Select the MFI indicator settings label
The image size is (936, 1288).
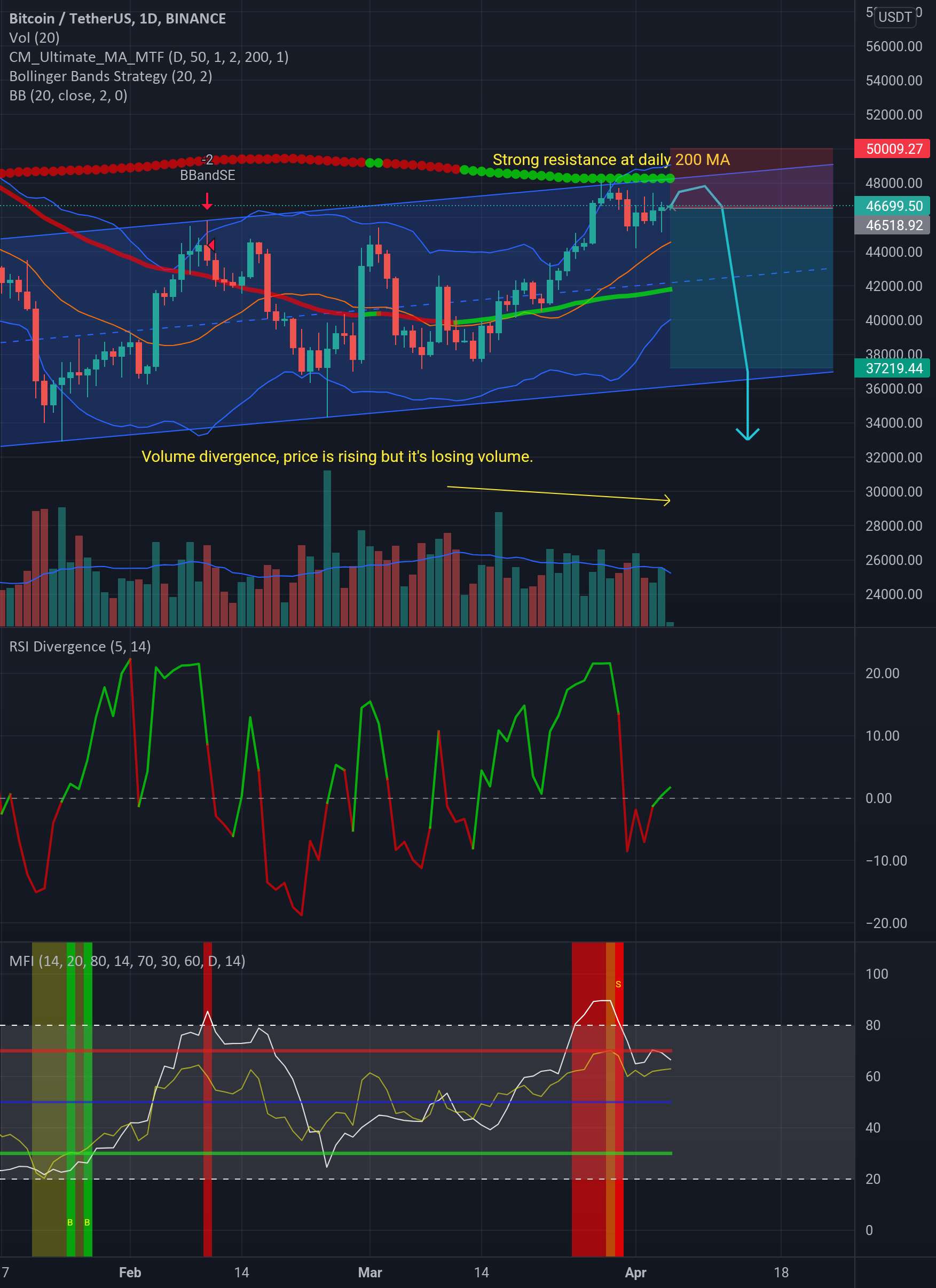pyautogui.click(x=127, y=961)
